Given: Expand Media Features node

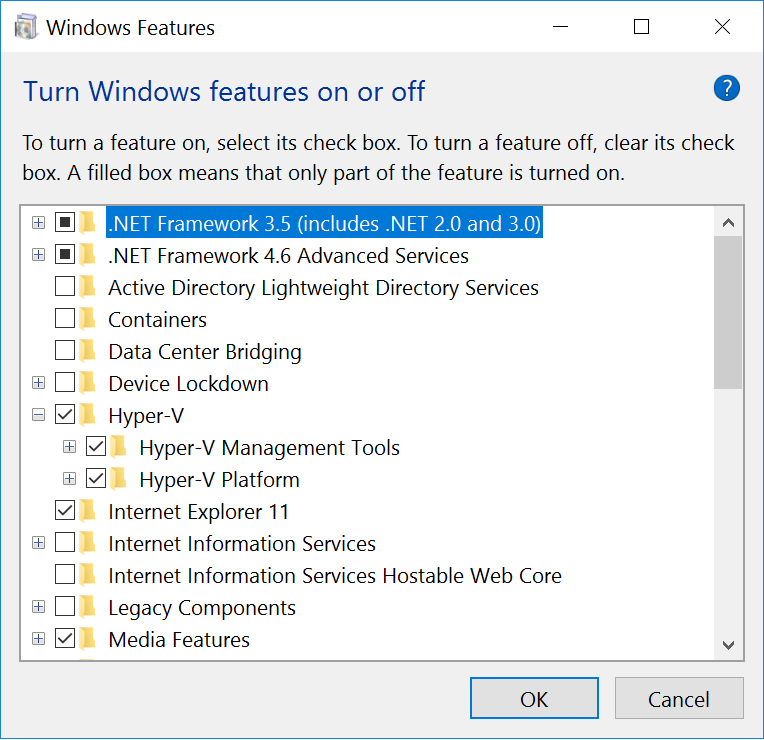Looking at the screenshot, I should pyautogui.click(x=38, y=639).
